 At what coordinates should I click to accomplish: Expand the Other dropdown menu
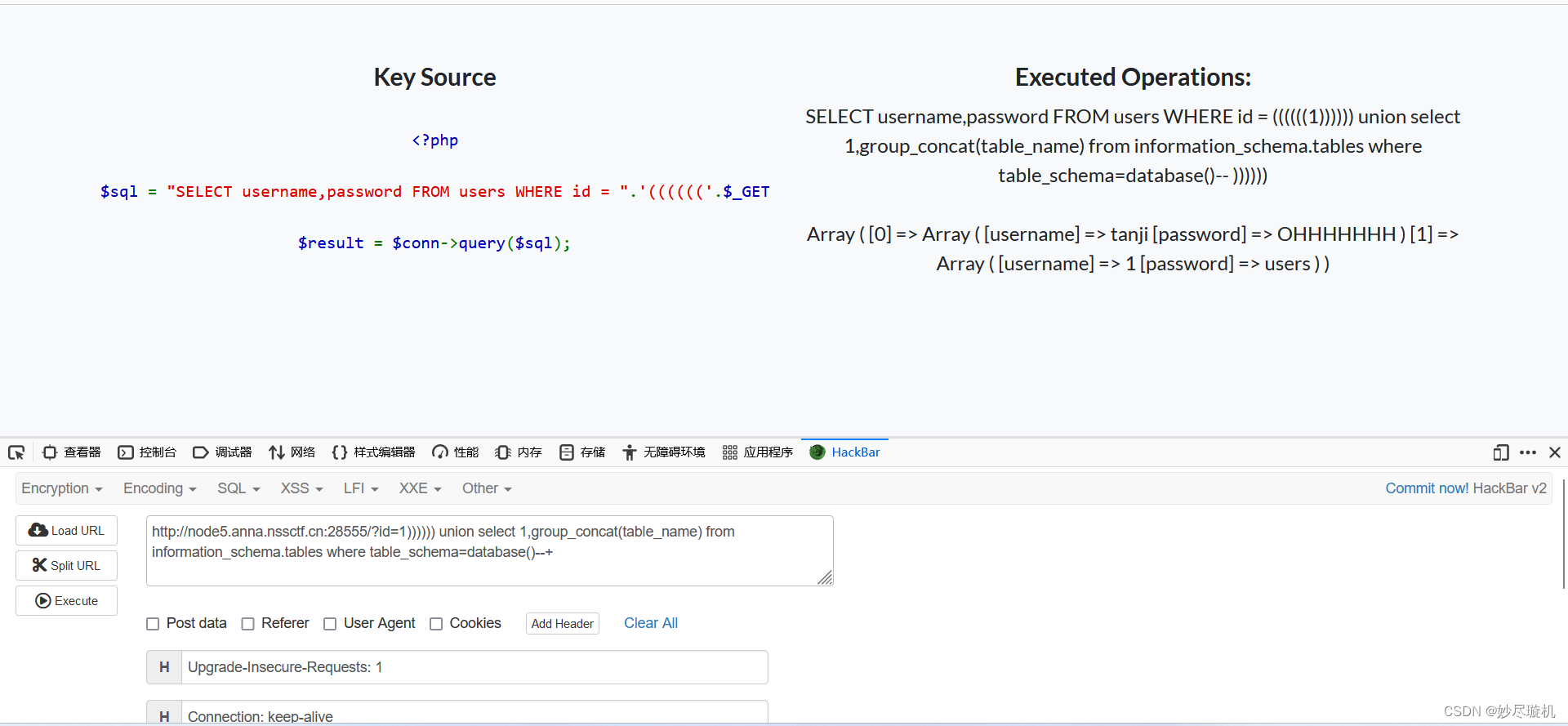tap(487, 488)
